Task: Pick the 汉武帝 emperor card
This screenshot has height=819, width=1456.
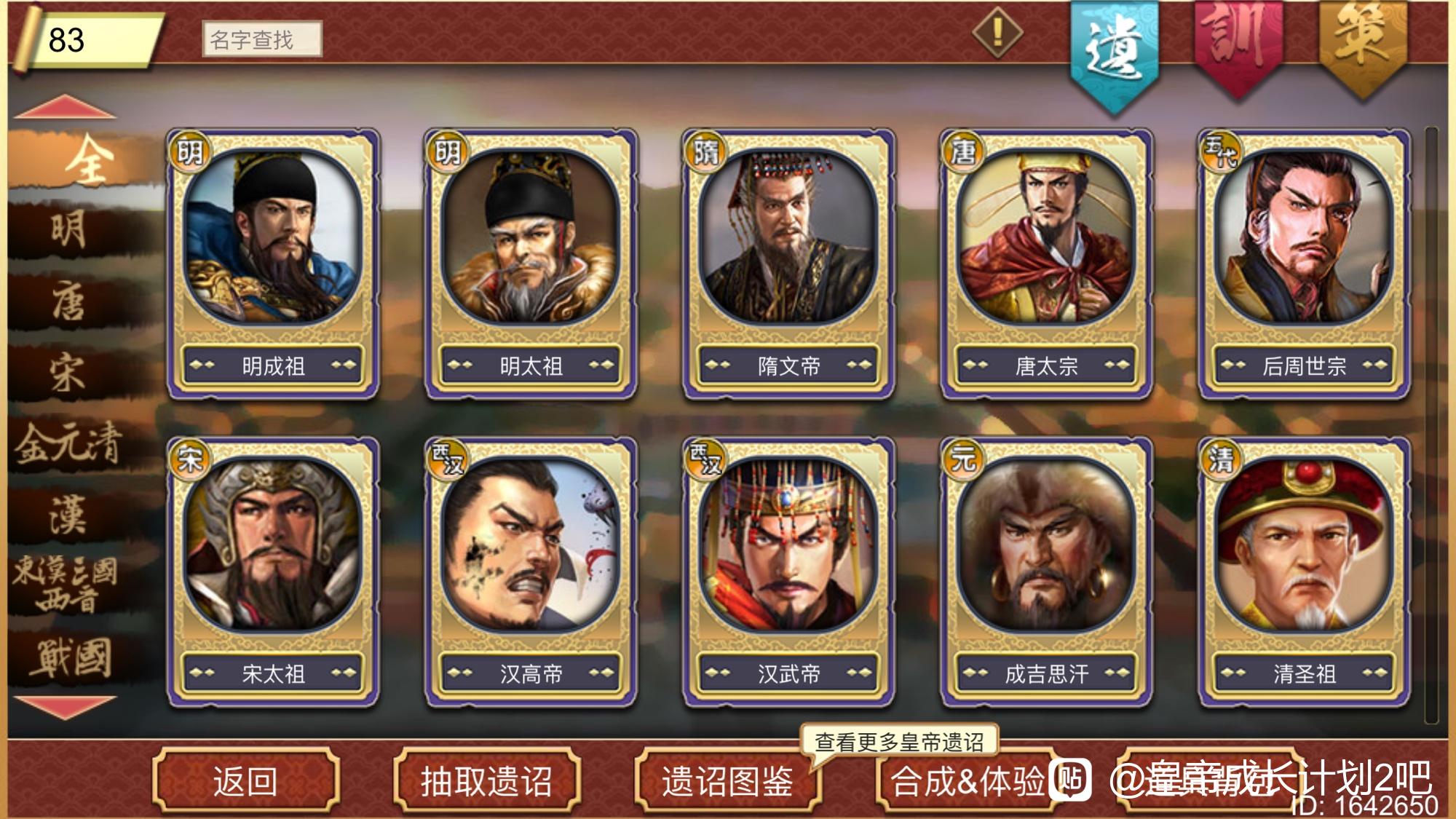Action: pos(788,572)
